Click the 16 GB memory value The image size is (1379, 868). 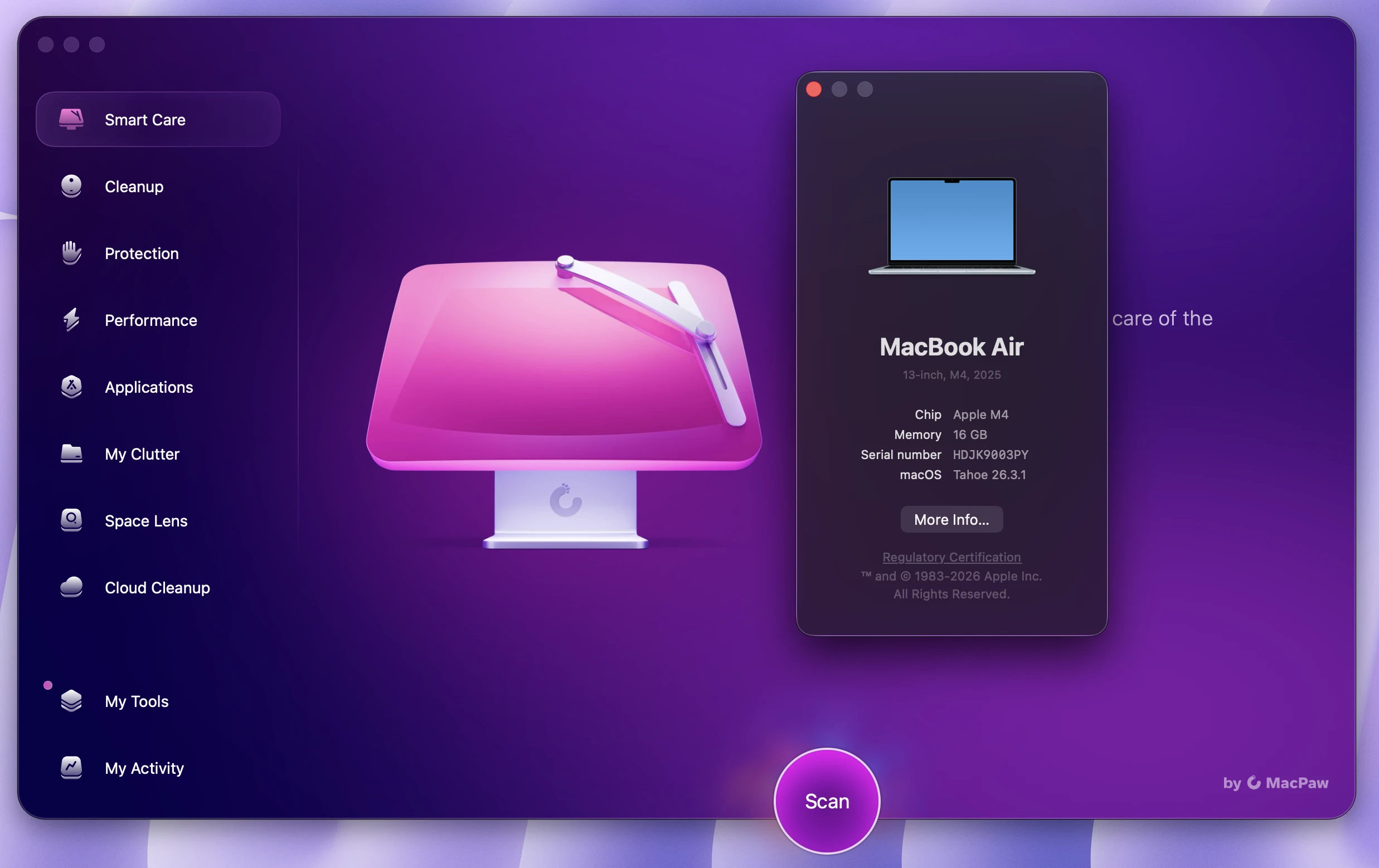coord(970,435)
